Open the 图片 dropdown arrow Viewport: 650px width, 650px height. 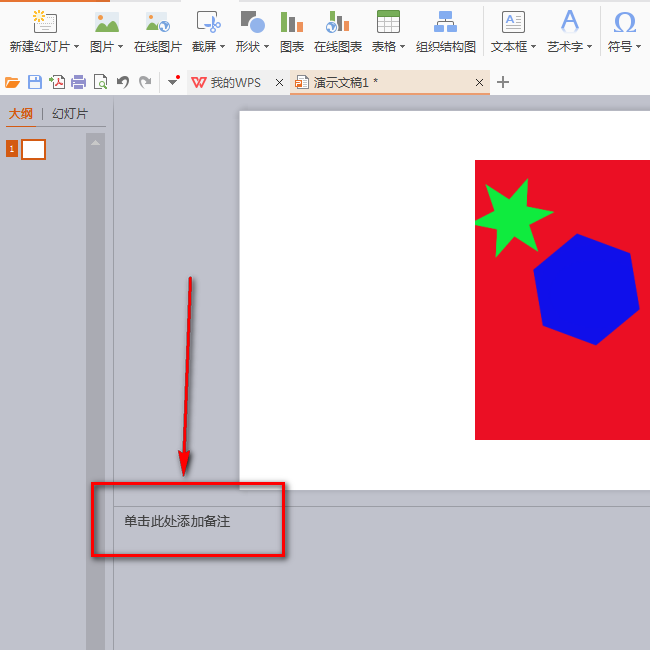[x=121, y=47]
